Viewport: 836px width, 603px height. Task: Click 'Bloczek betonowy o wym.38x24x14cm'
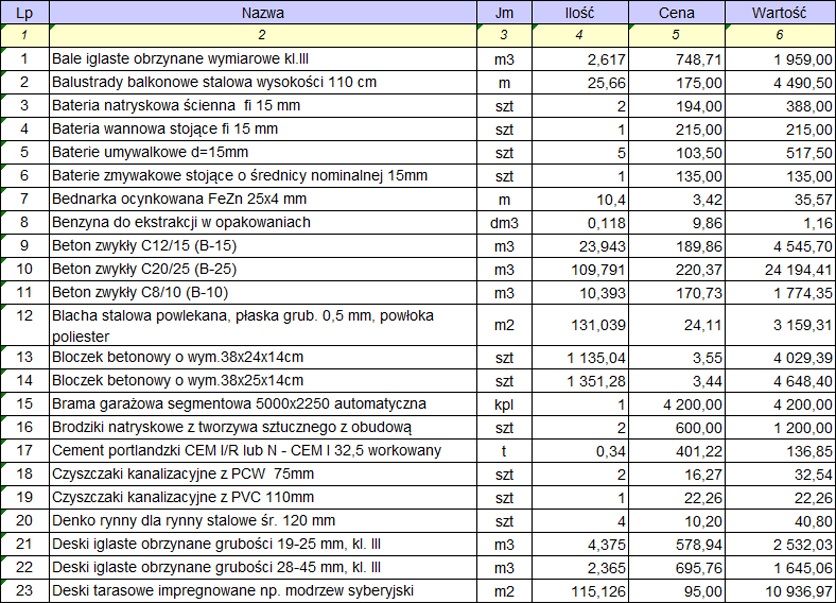click(x=263, y=357)
